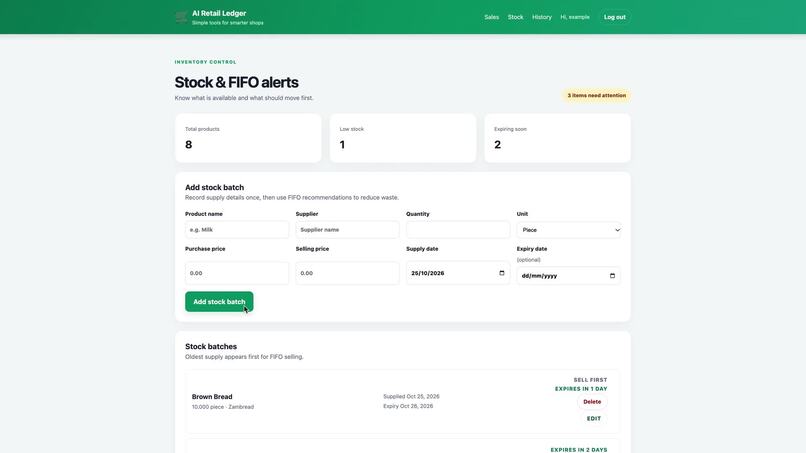Viewport: 806px width, 453px height.
Task: Click the AI Retail Ledger cart logo icon
Action: (x=181, y=17)
